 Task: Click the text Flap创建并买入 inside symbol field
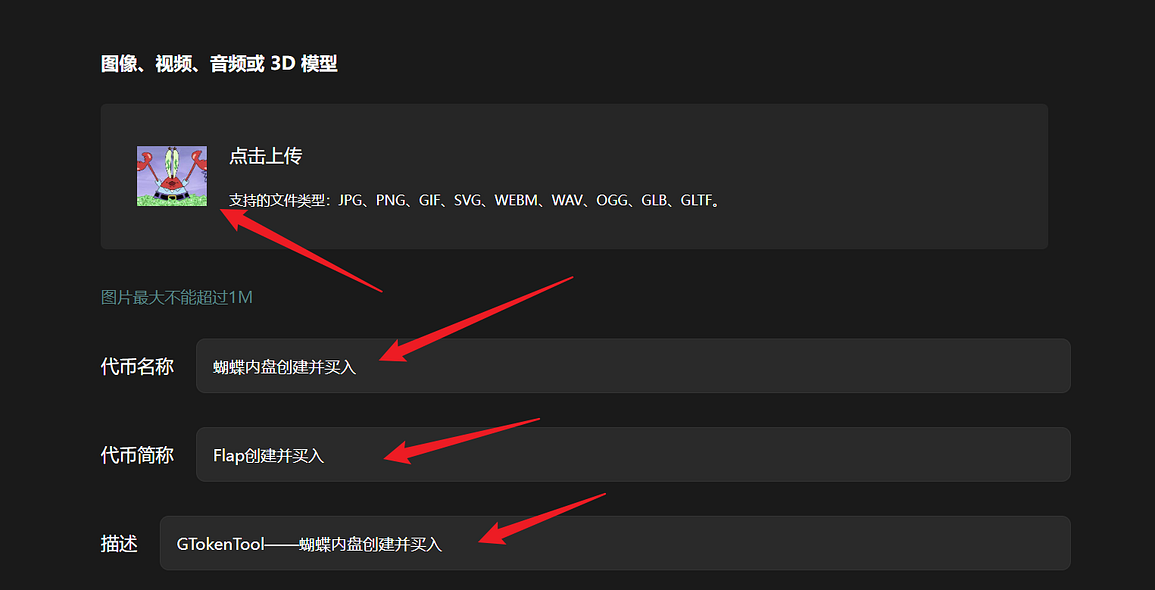(x=269, y=455)
